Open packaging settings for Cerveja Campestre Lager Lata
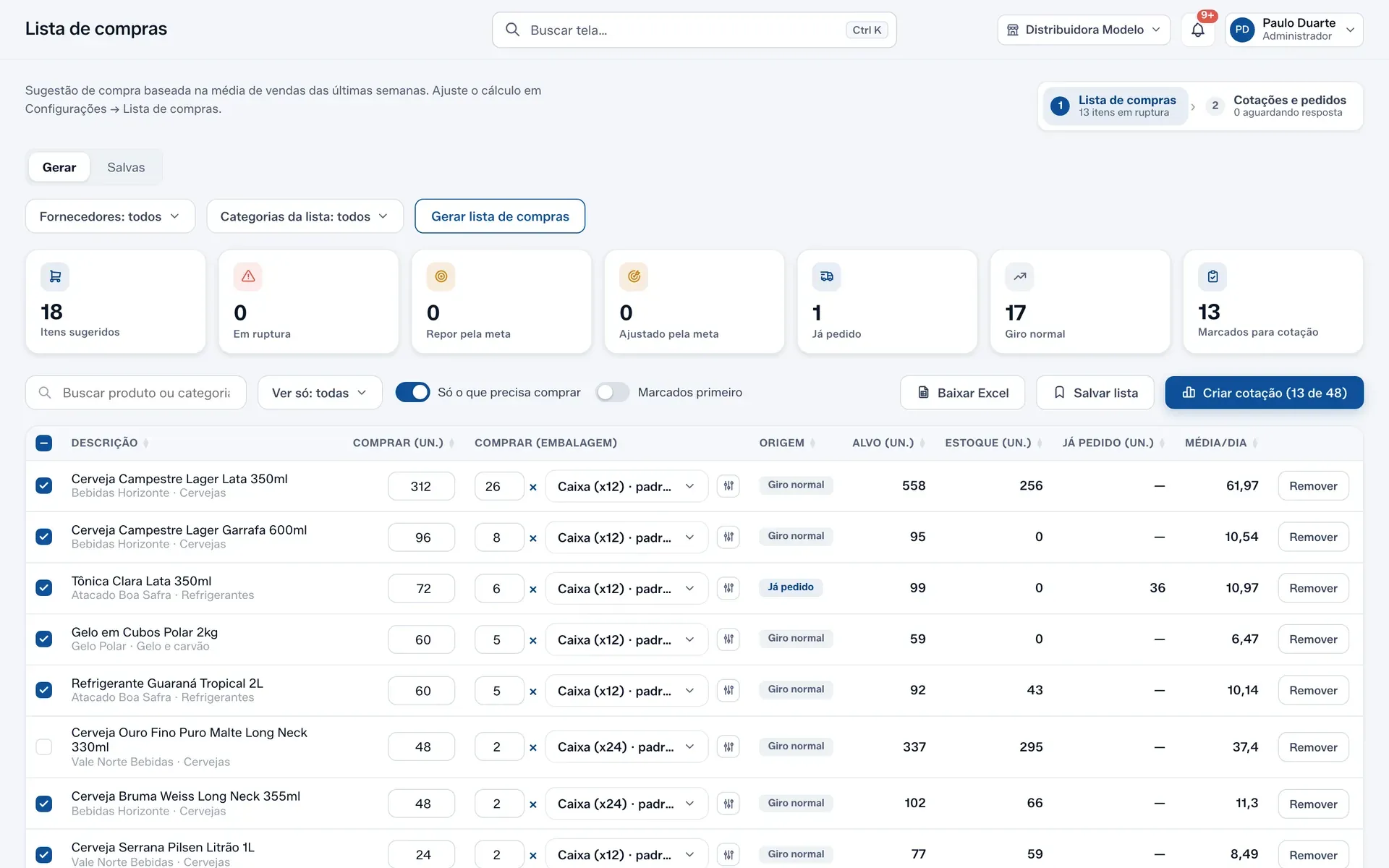1389x868 pixels. coord(729,486)
